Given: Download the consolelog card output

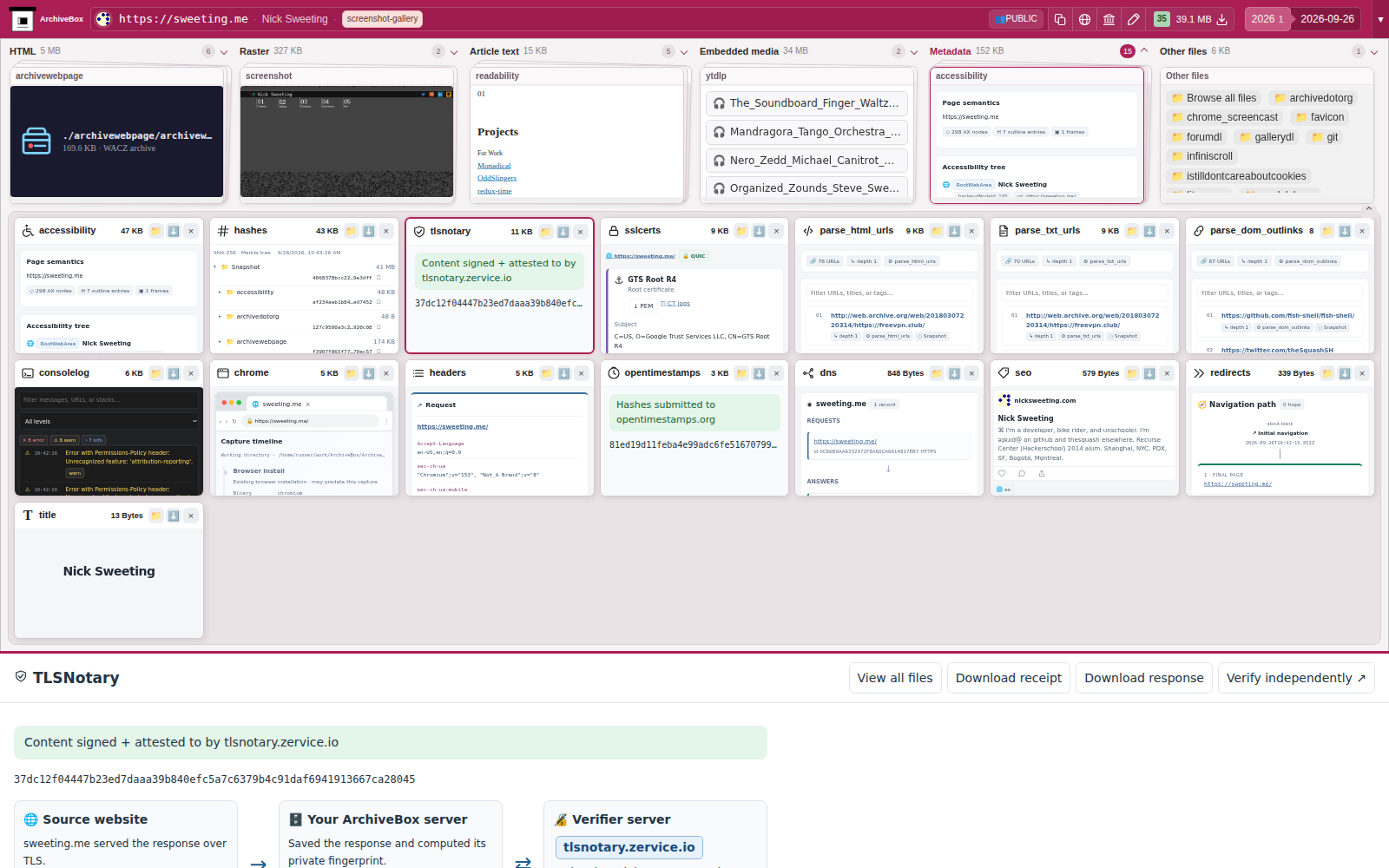Looking at the screenshot, I should coord(174,373).
